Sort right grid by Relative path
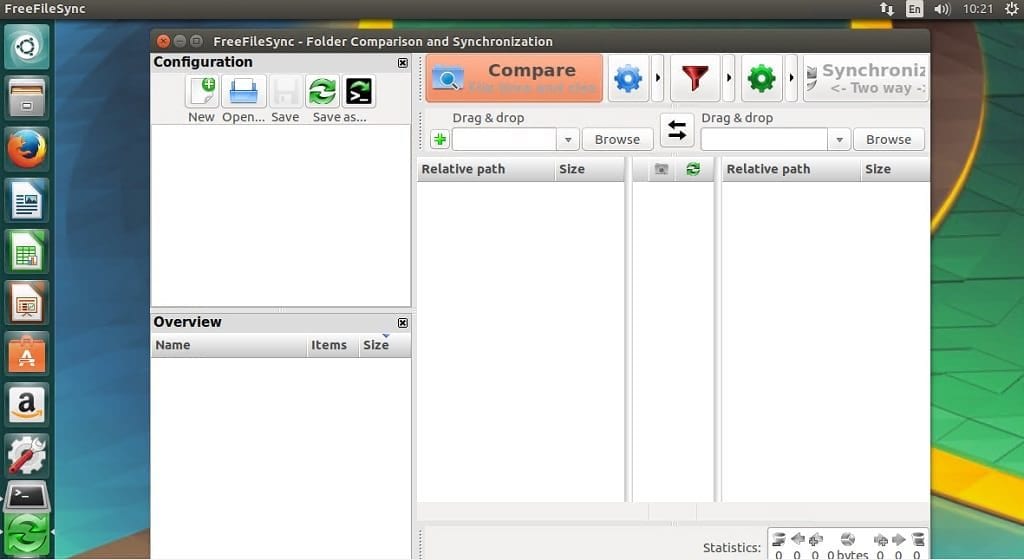The width and height of the screenshot is (1024, 560). click(791, 169)
